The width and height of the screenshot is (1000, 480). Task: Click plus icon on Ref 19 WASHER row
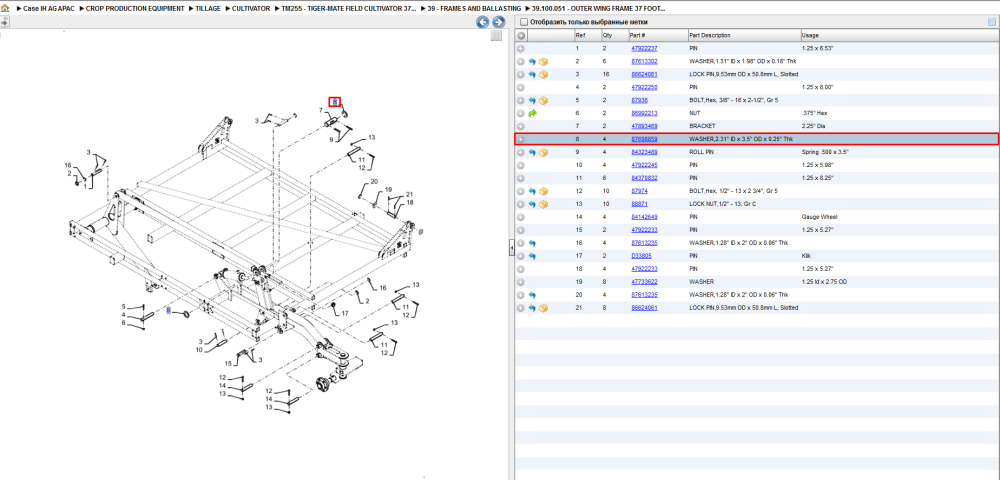520,282
